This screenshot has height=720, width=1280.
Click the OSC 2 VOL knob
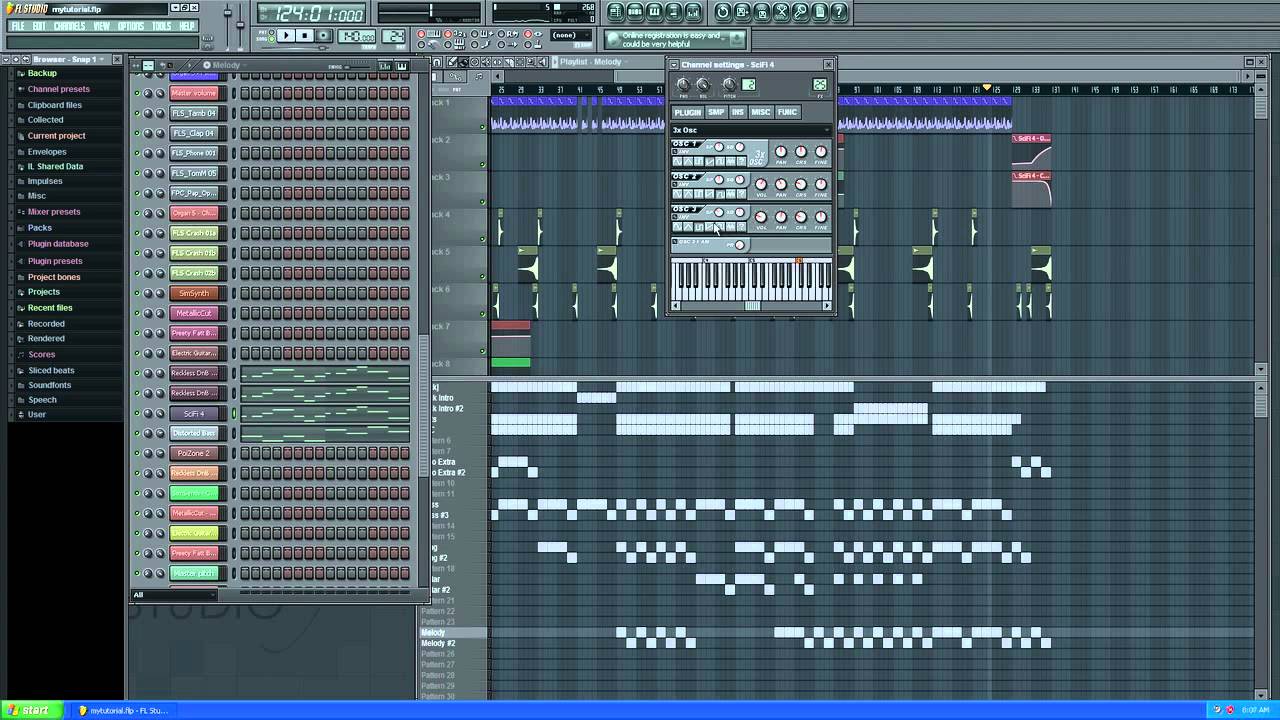(761, 185)
